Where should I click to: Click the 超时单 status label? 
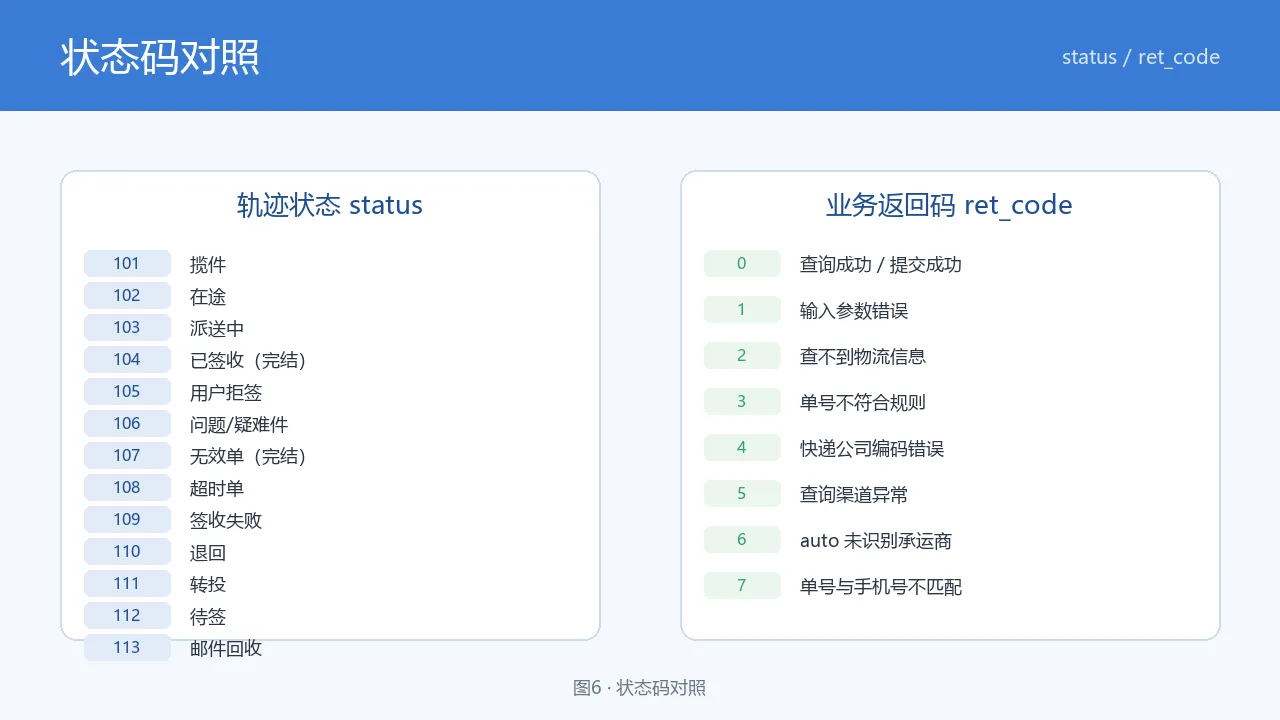coord(217,489)
